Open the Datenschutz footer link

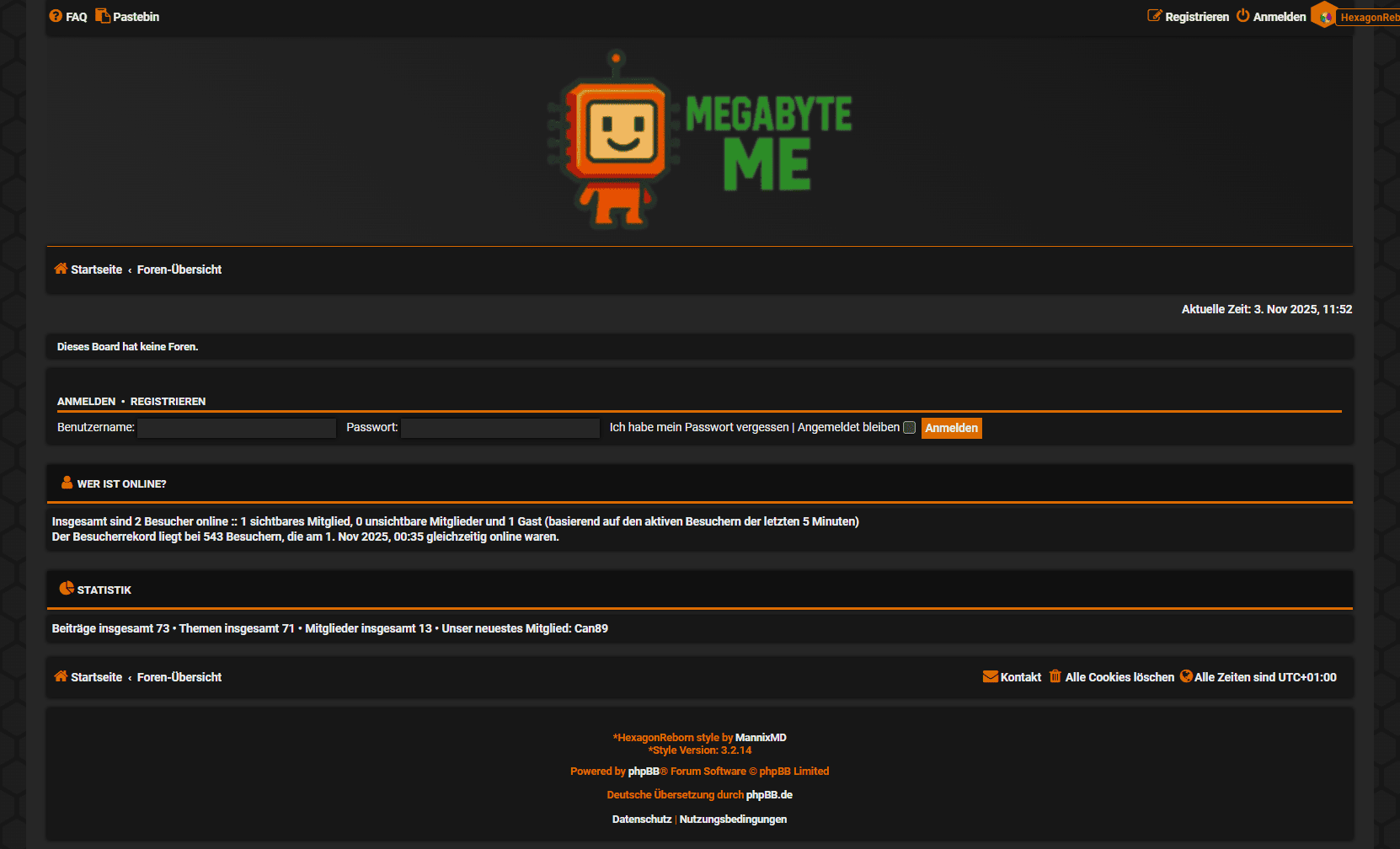[x=641, y=820]
